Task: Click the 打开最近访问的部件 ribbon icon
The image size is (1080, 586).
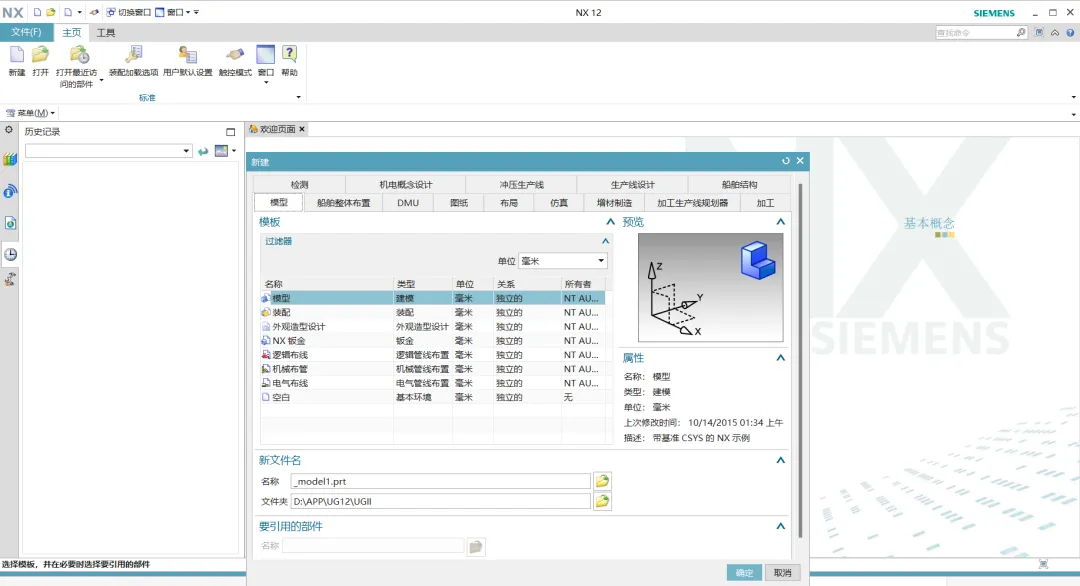Action: coord(79,55)
